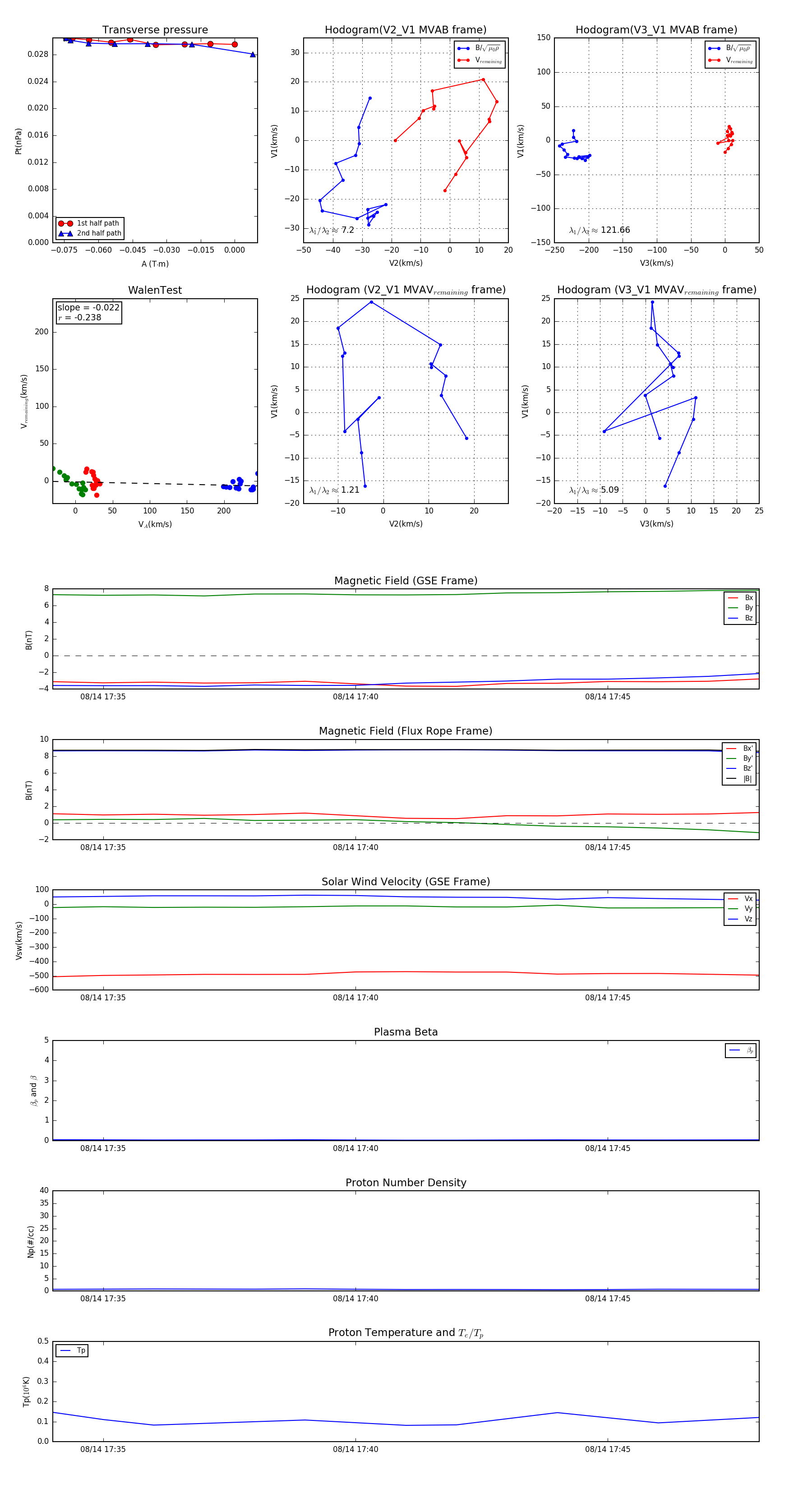Select the "slope = -0.022" annotation

(x=88, y=308)
